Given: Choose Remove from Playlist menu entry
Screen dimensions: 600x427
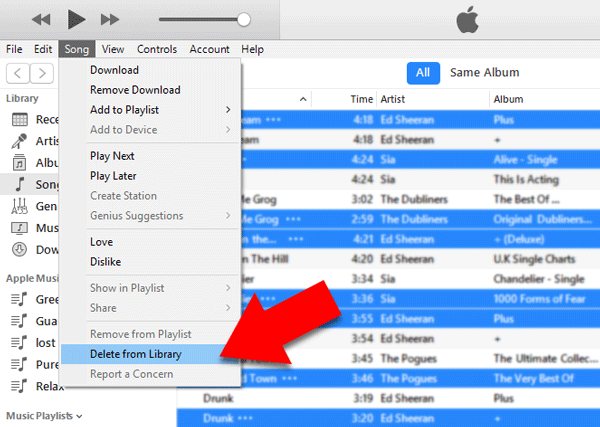Looking at the screenshot, I should (150, 334).
